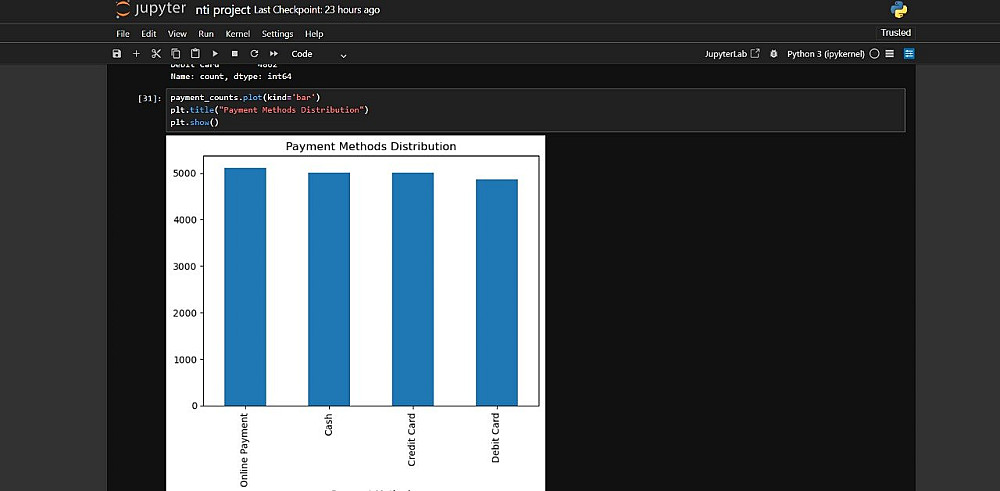The width and height of the screenshot is (1000, 491).
Task: Restart the kernel with the circular arrow
Action: (x=254, y=54)
